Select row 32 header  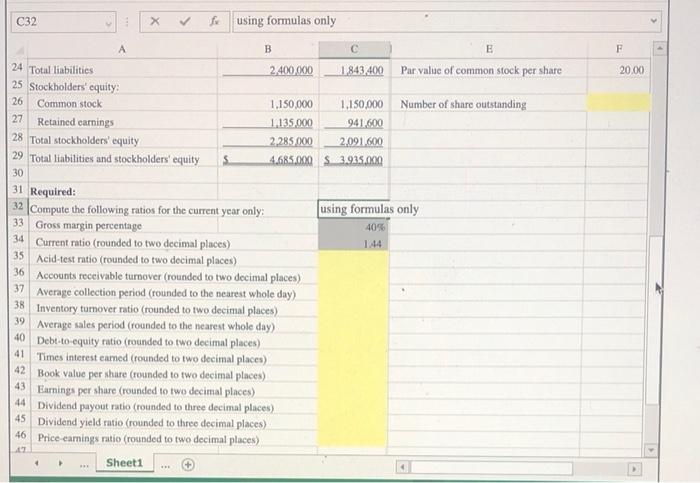click(18, 206)
